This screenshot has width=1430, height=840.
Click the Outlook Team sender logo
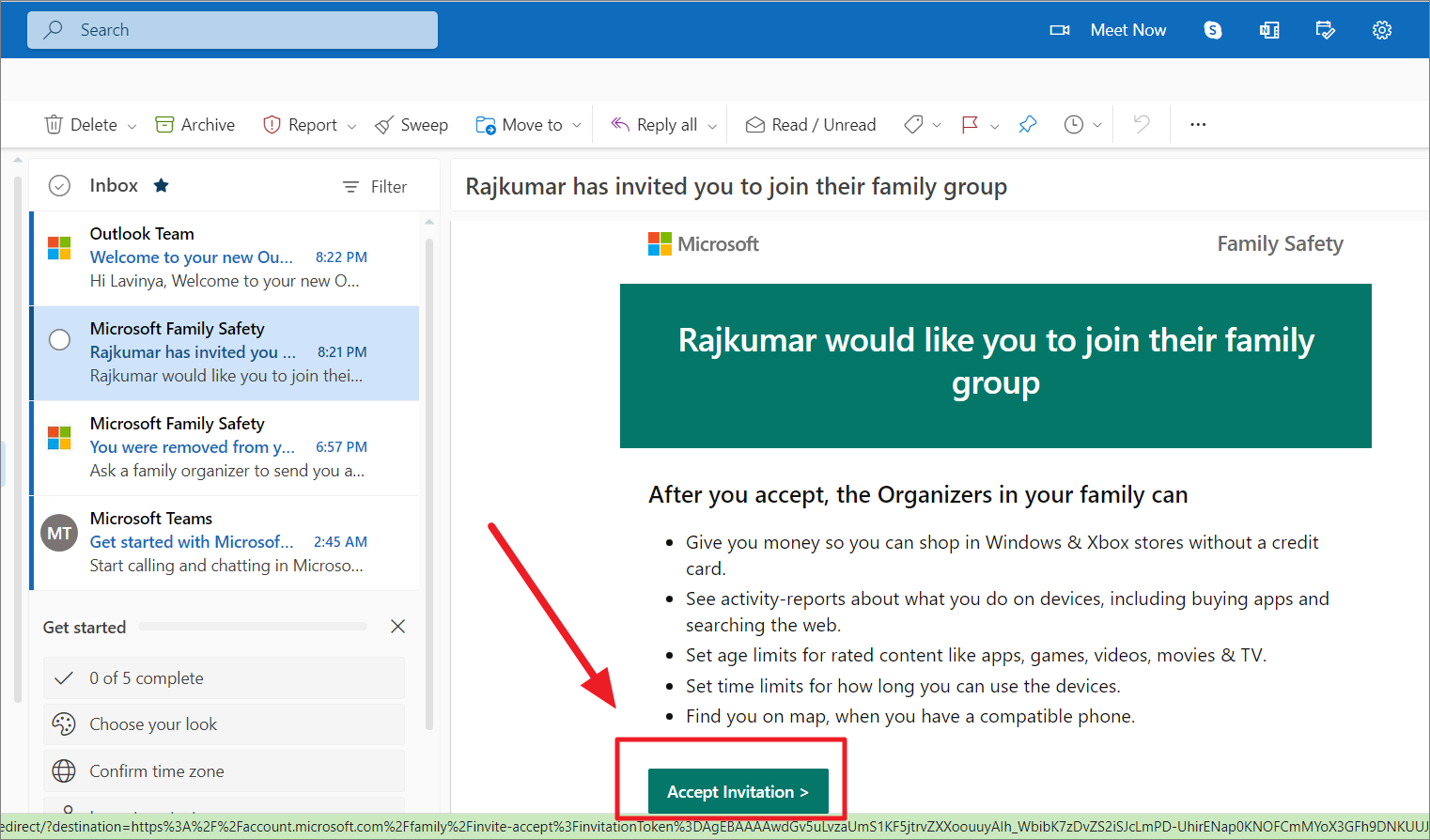(x=59, y=248)
